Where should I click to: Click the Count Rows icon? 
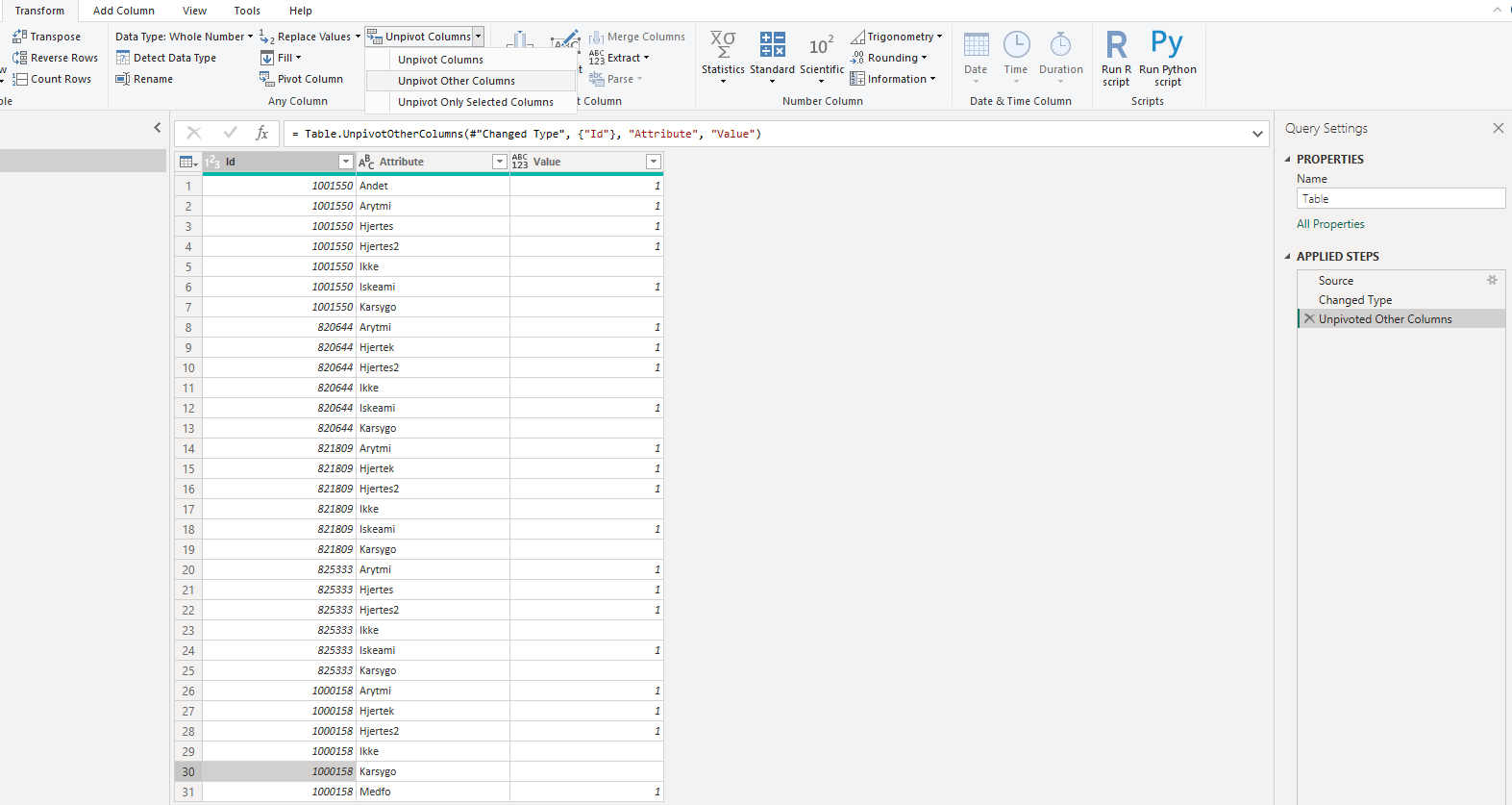(x=19, y=79)
